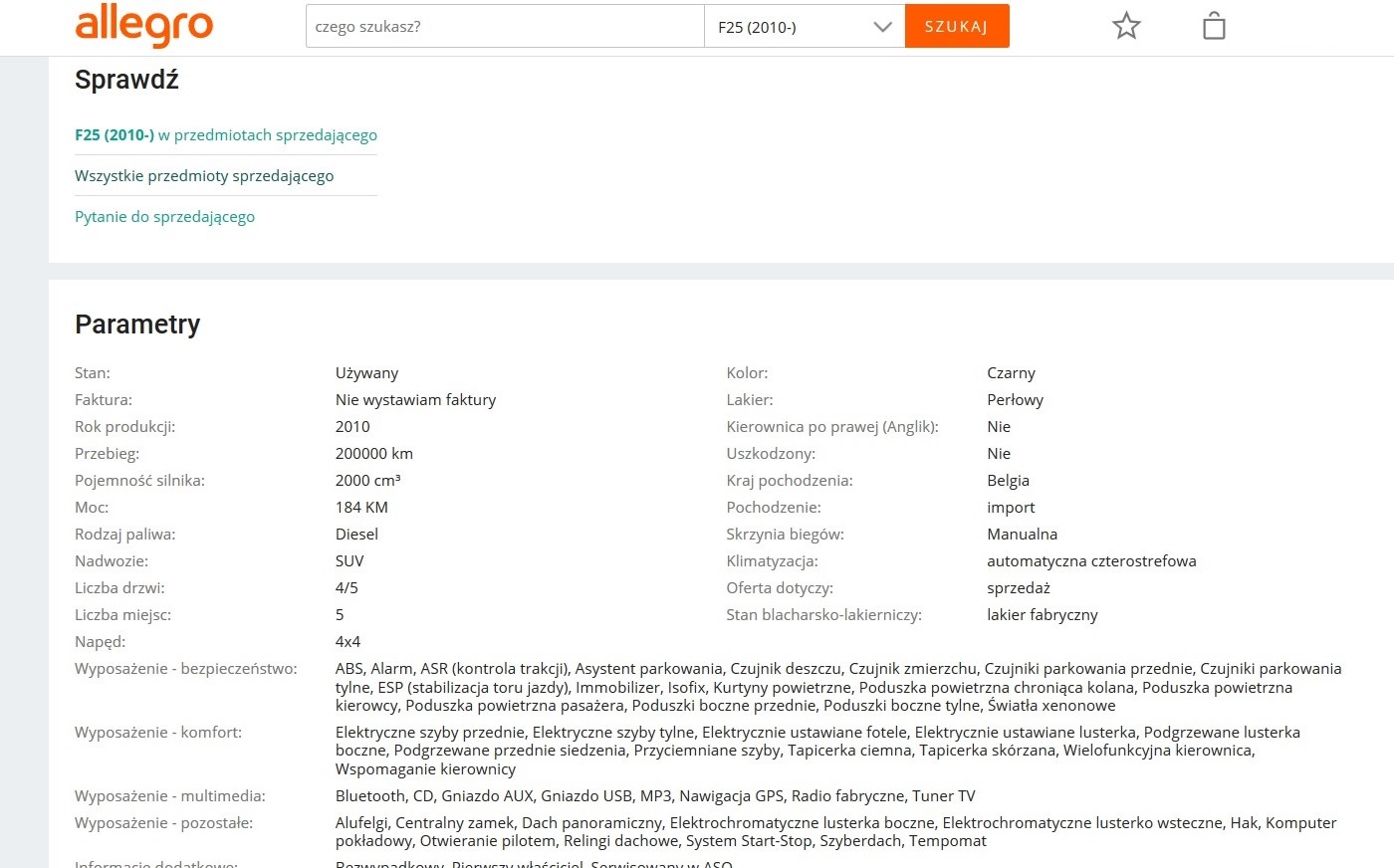Select gearbox value 'Manualna'
Screen dimensions: 1394x868
[x=1022, y=535]
